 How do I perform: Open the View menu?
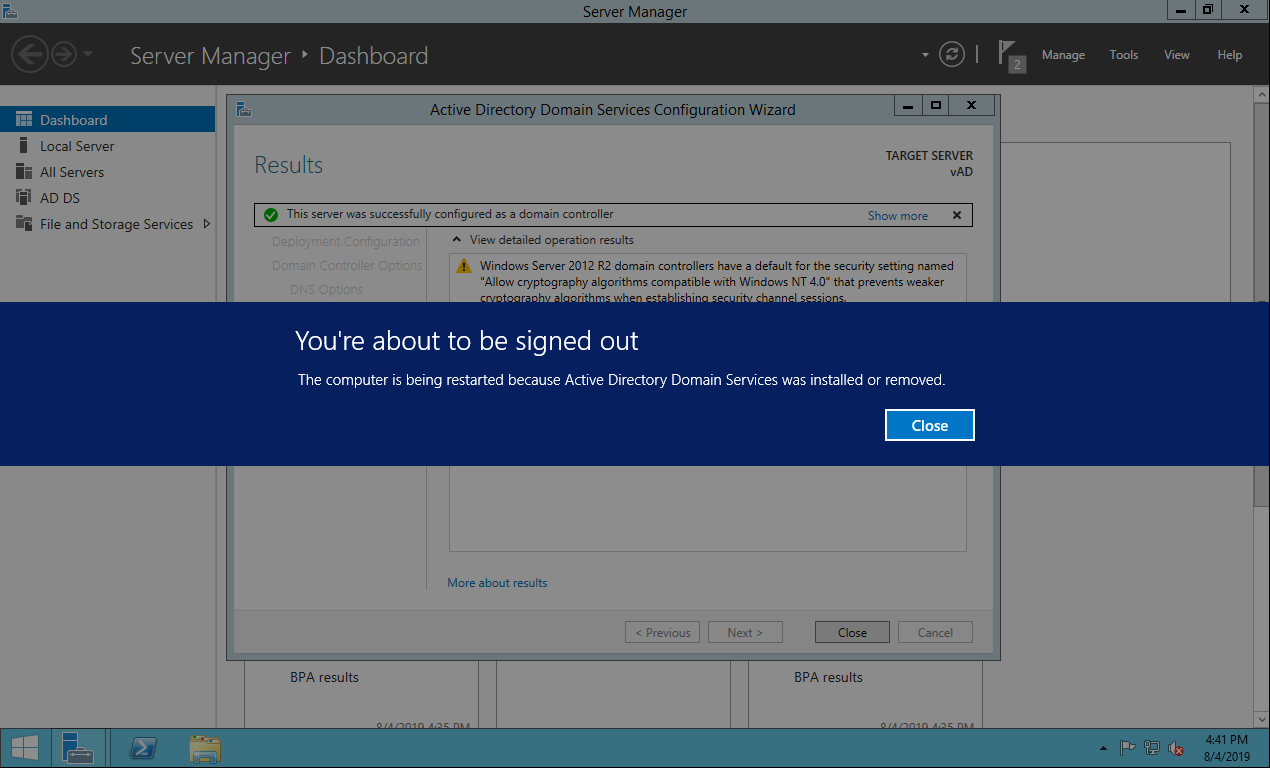[x=1176, y=55]
